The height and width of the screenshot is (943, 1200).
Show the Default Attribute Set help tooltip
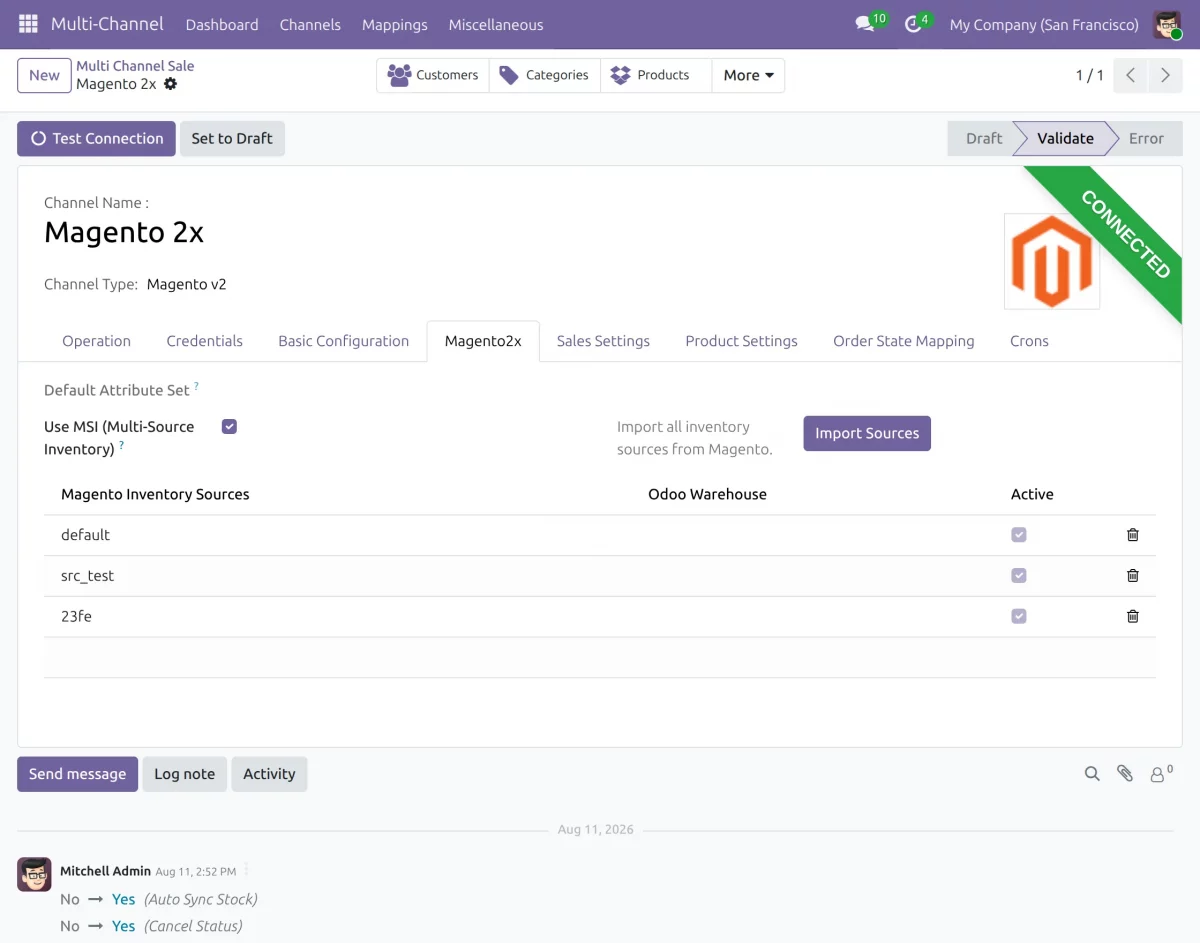coord(196,386)
